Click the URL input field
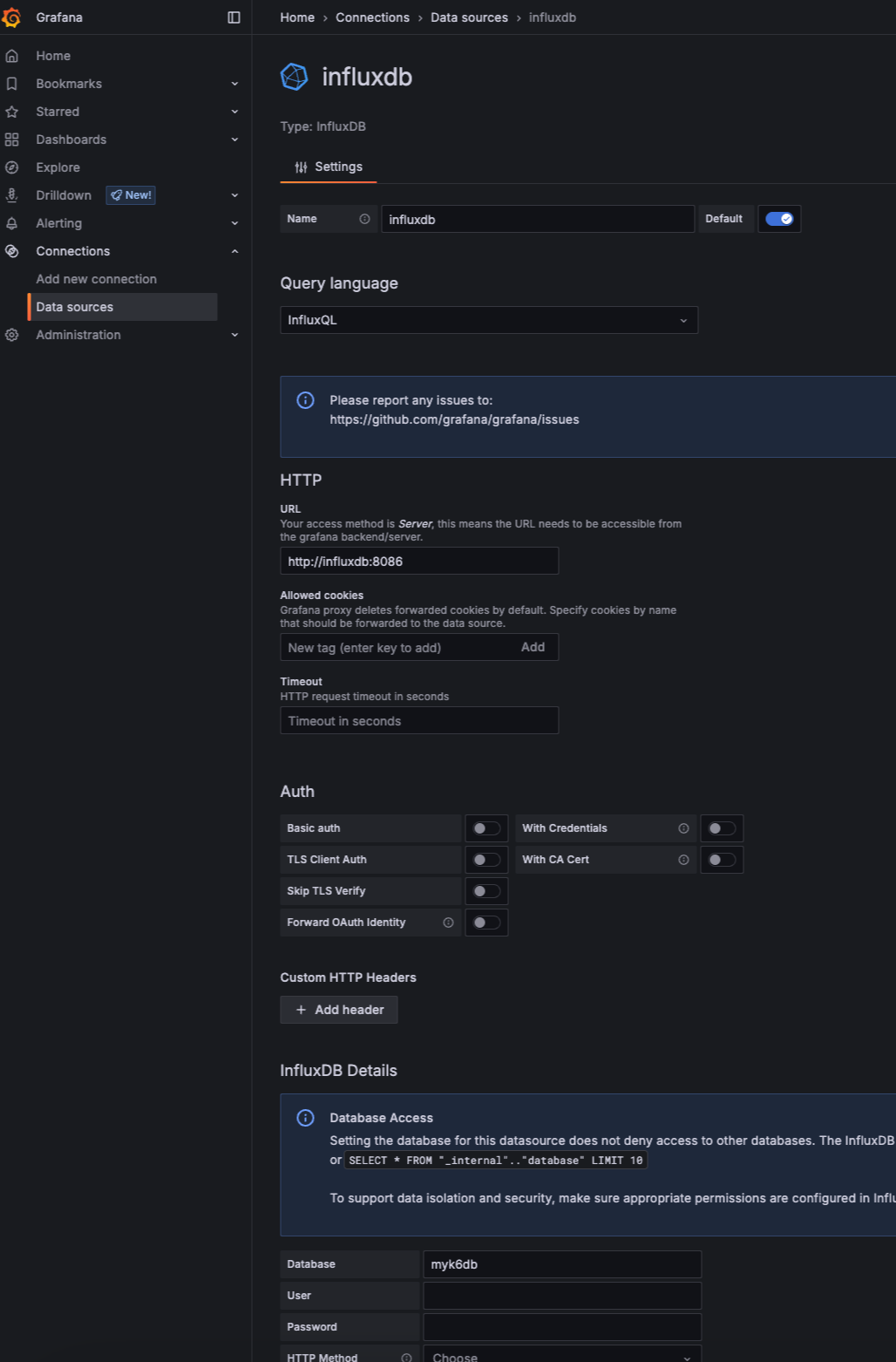Viewport: 896px width, 1362px height. point(419,561)
